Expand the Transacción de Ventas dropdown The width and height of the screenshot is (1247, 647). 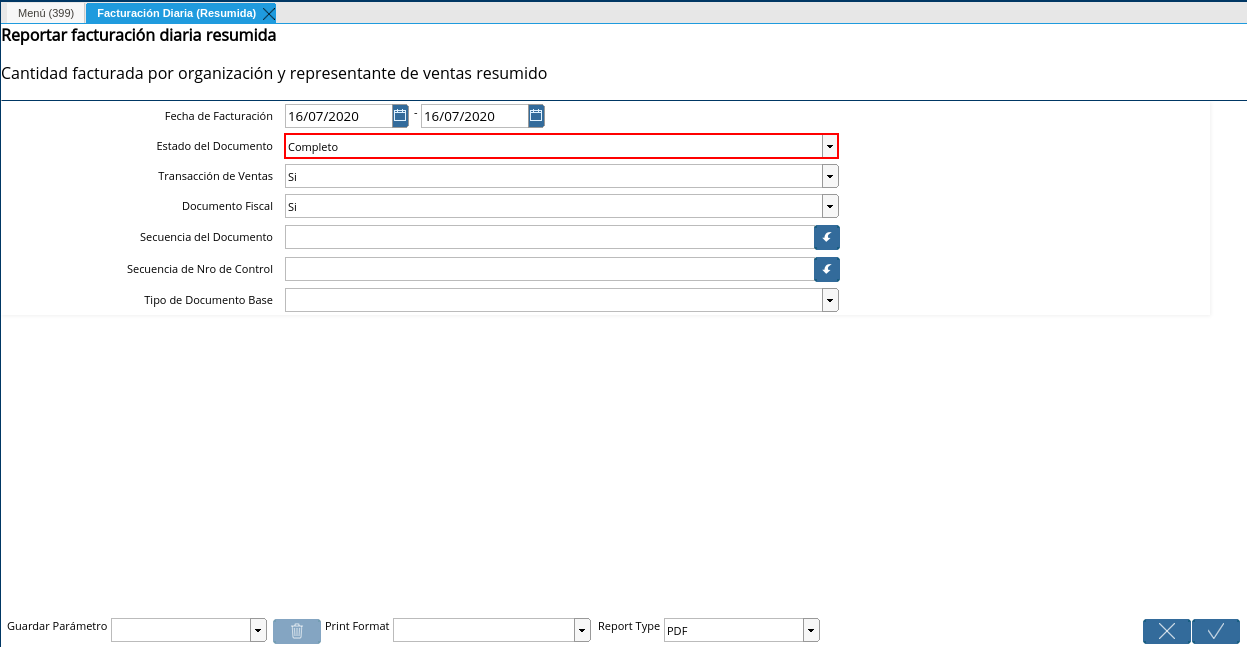click(830, 176)
